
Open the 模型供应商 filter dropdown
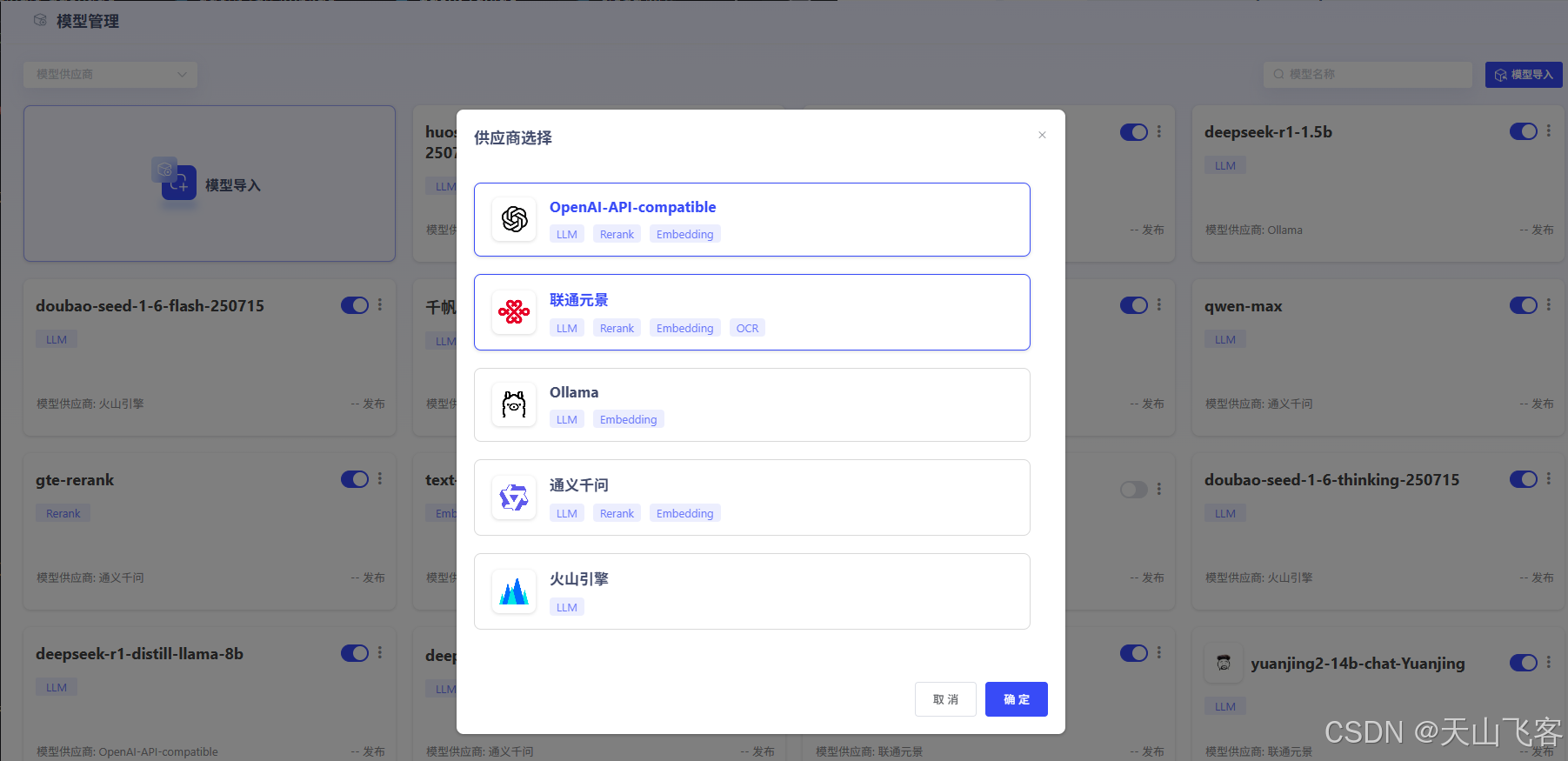pyautogui.click(x=110, y=75)
